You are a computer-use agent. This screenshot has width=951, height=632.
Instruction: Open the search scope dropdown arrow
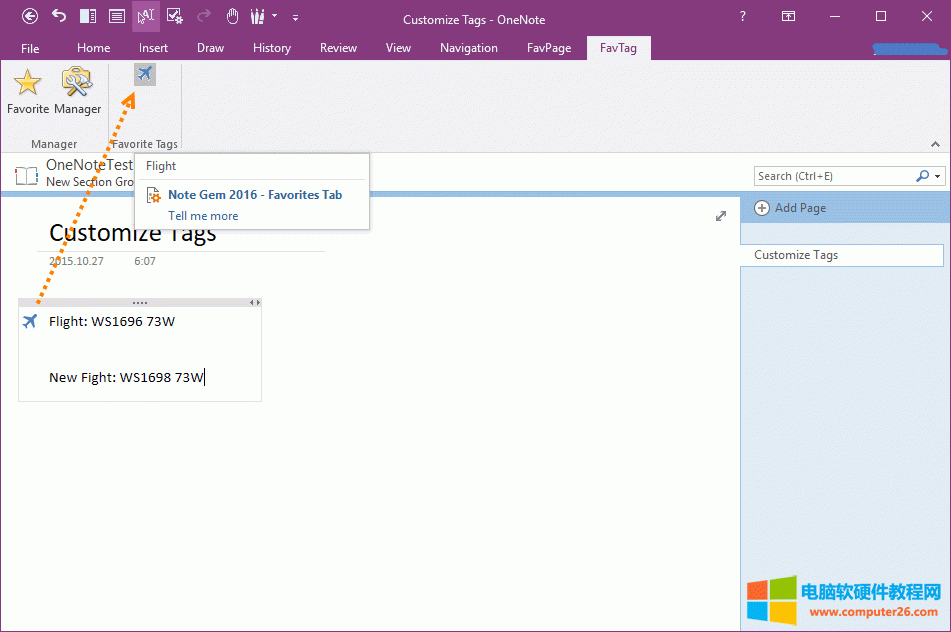click(938, 176)
